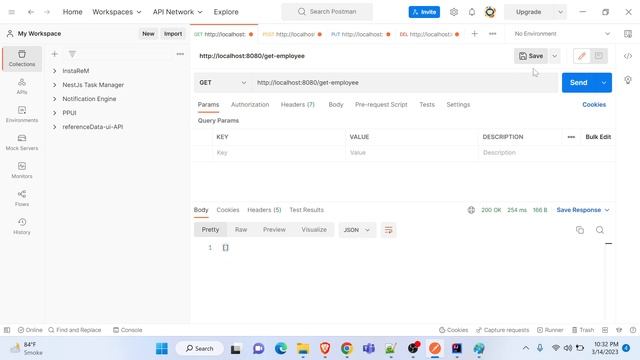Open the API Network menu
The image size is (640, 360).
coord(178,12)
